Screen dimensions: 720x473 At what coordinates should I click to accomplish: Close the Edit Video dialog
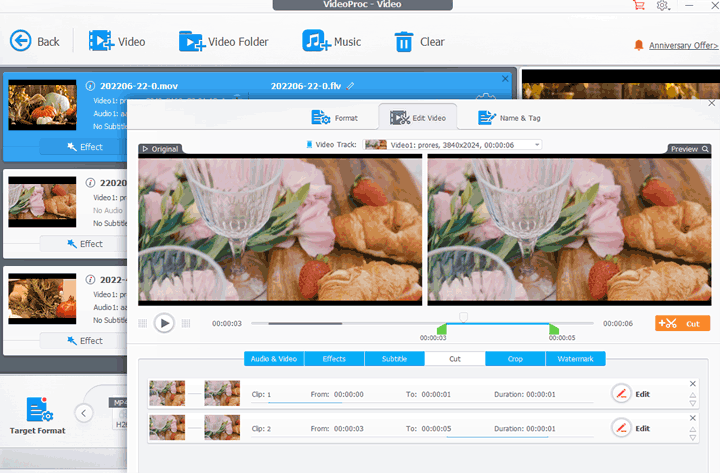pyautogui.click(x=711, y=103)
